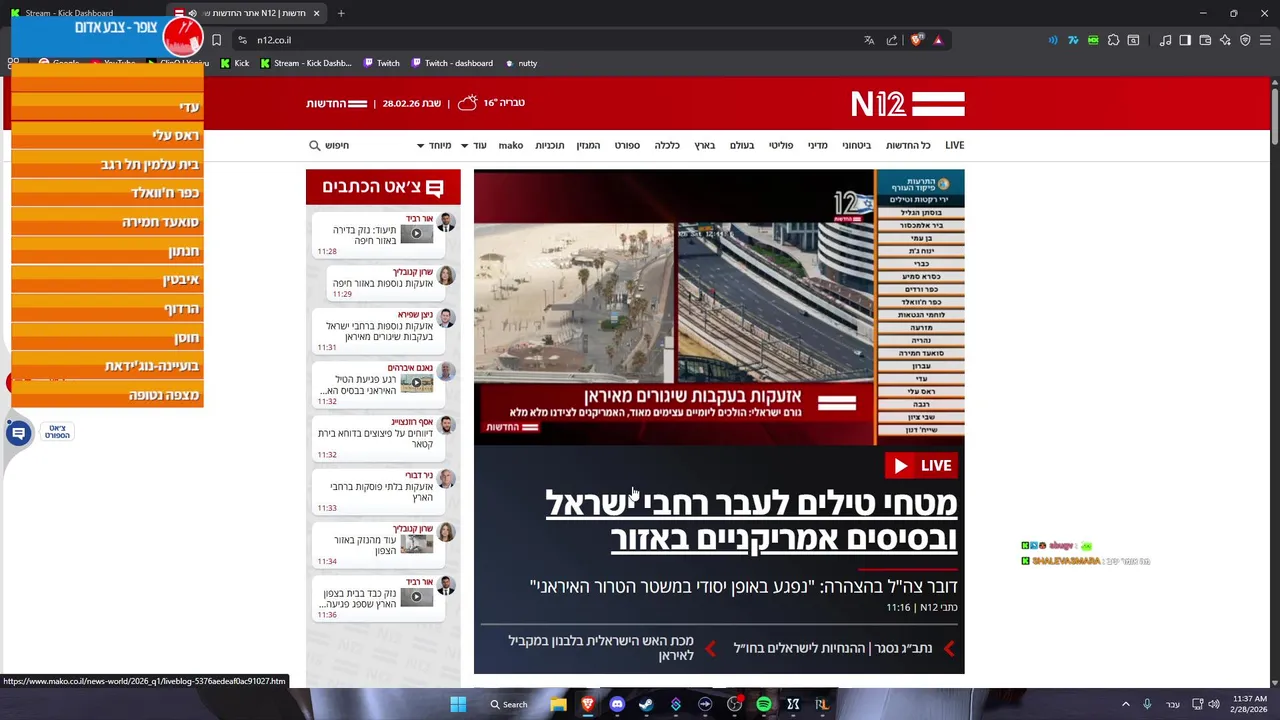The height and width of the screenshot is (720, 1280).
Task: Mute the N12 tab audio icon
Action: [192, 13]
